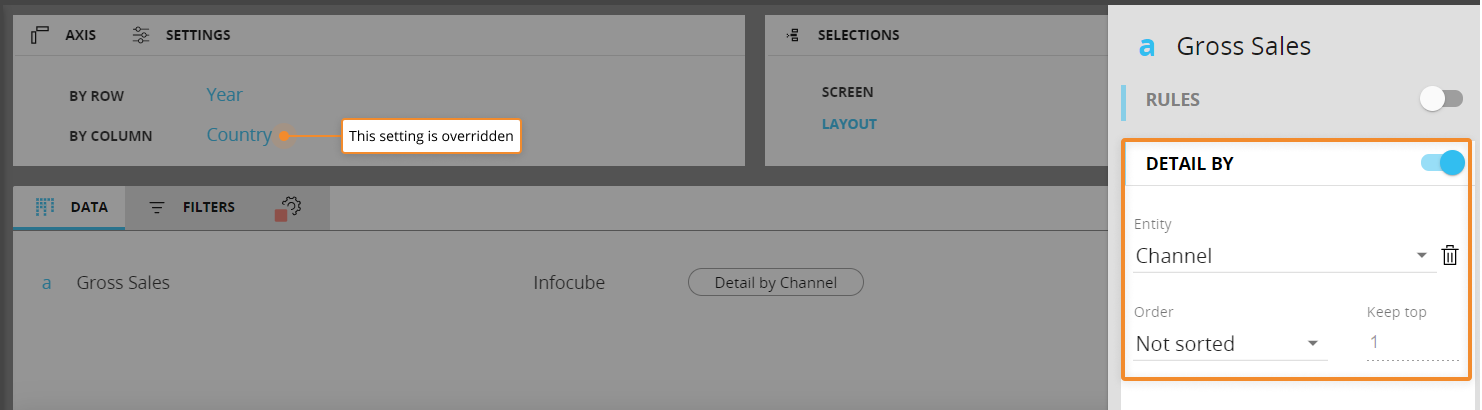Open the Entity dropdown showing Channel
The width and height of the screenshot is (1482, 410).
click(1282, 256)
